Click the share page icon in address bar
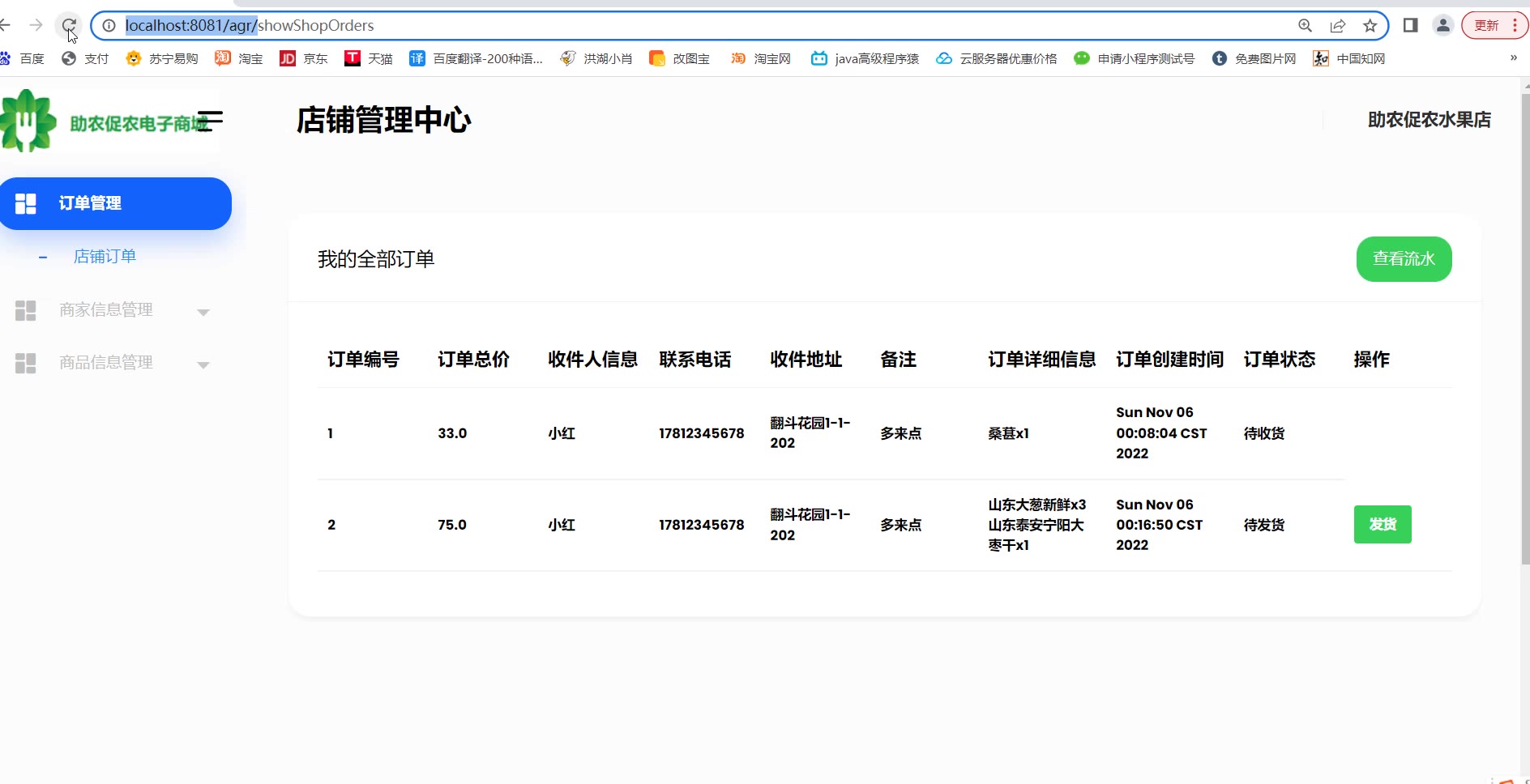1530x784 pixels. tap(1337, 26)
